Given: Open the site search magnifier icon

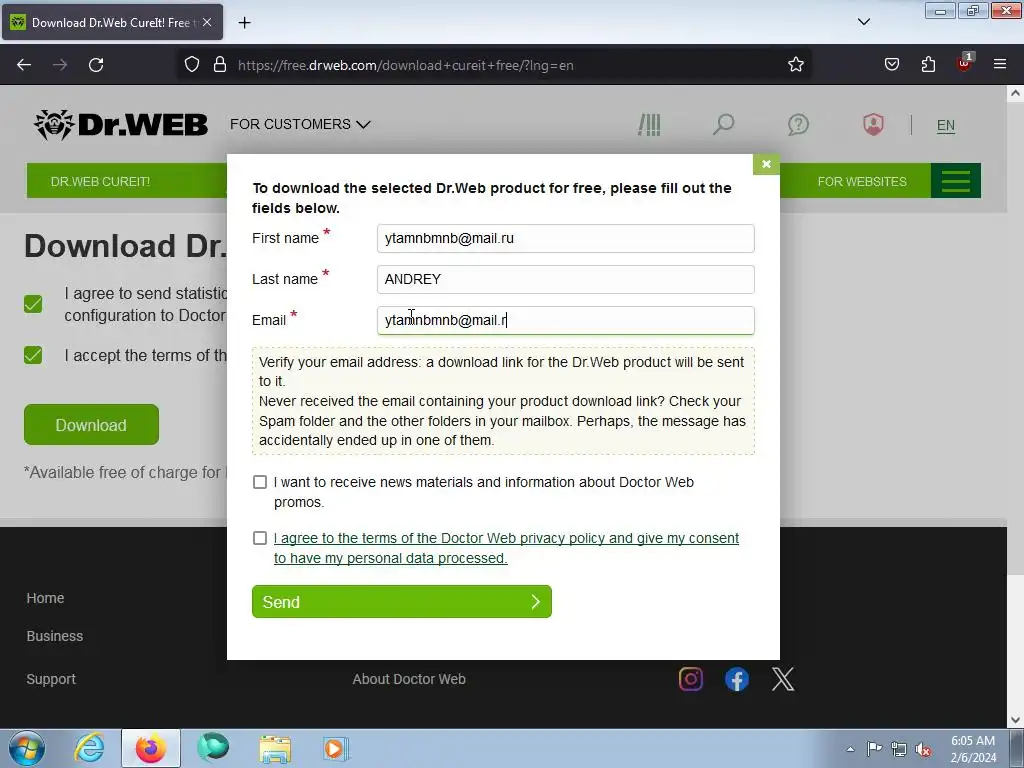Looking at the screenshot, I should pyautogui.click(x=724, y=124).
